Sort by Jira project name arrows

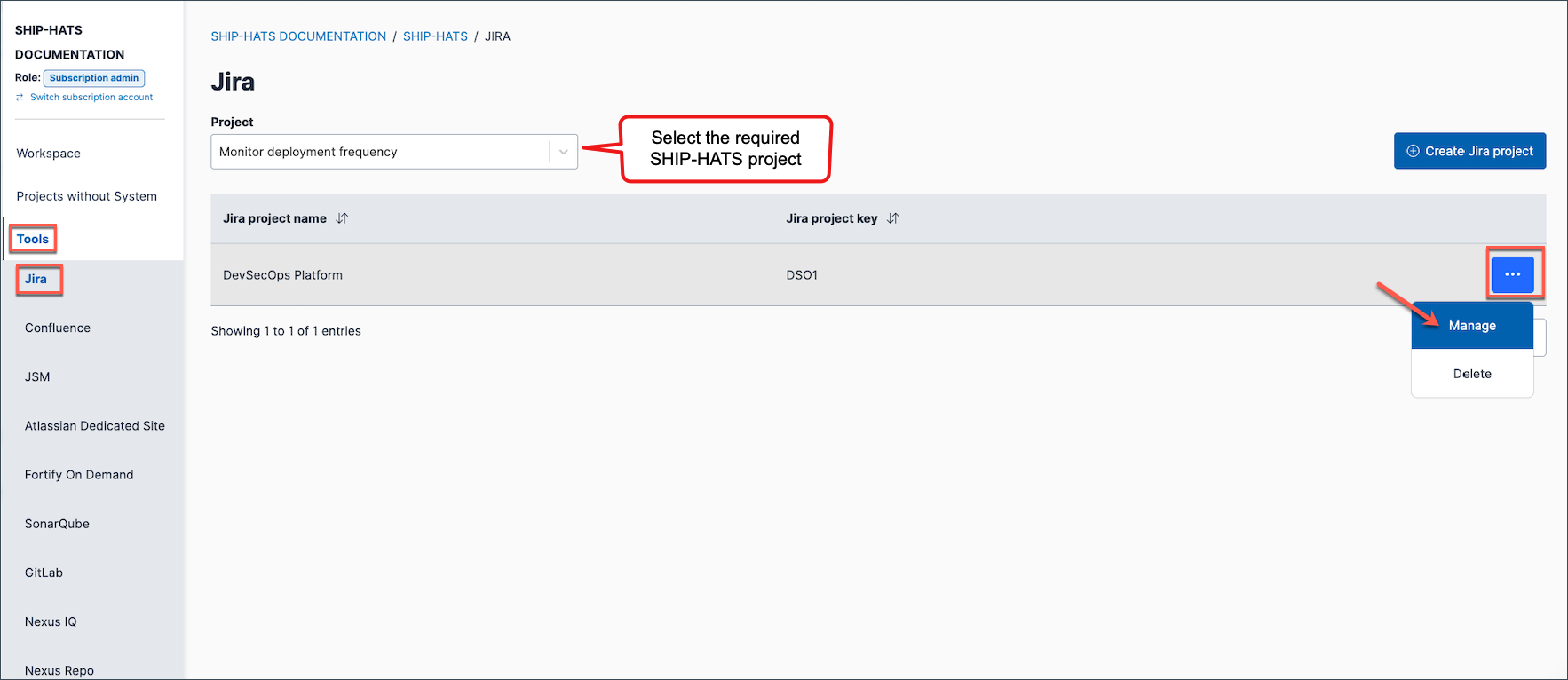[x=342, y=218]
